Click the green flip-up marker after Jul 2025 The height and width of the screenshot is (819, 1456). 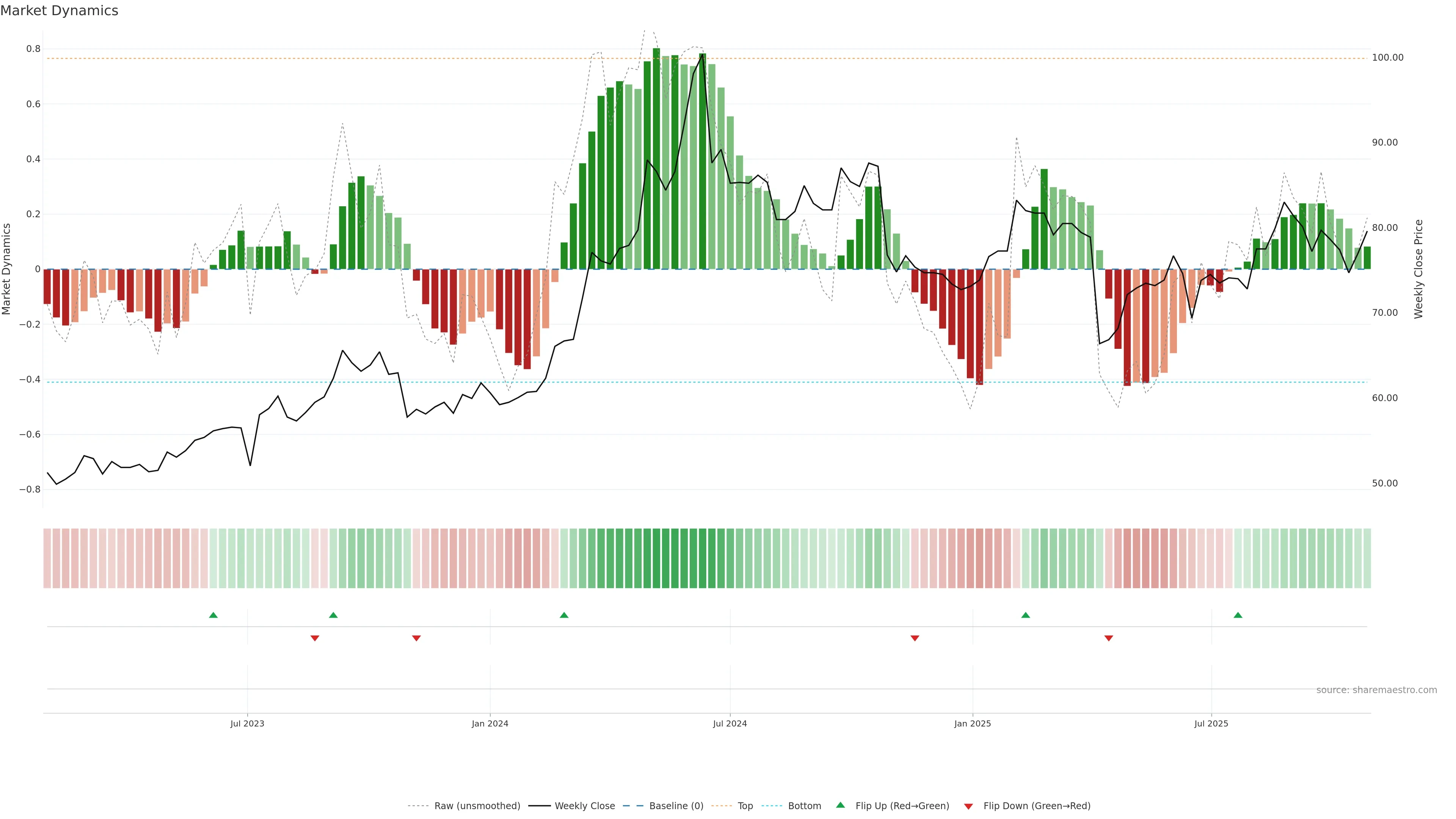[1238, 615]
